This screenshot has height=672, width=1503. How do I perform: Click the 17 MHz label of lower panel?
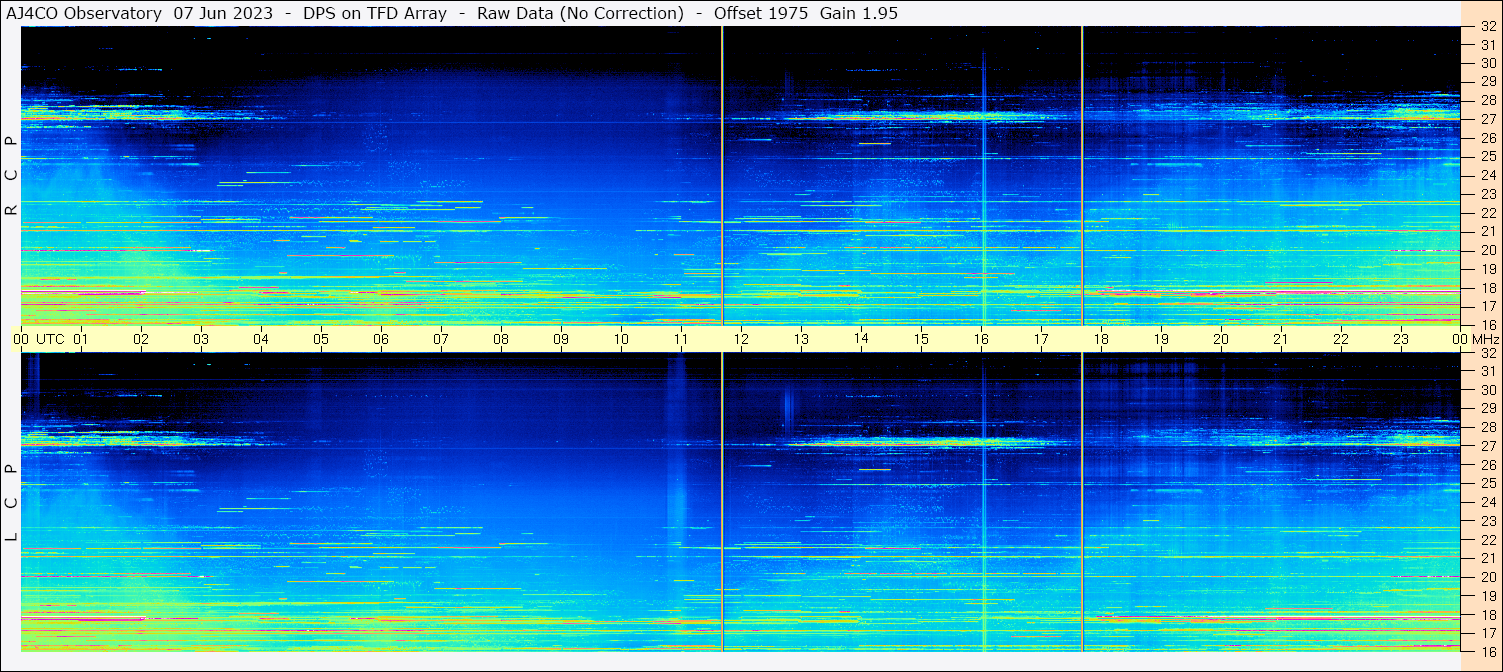pos(1488,633)
